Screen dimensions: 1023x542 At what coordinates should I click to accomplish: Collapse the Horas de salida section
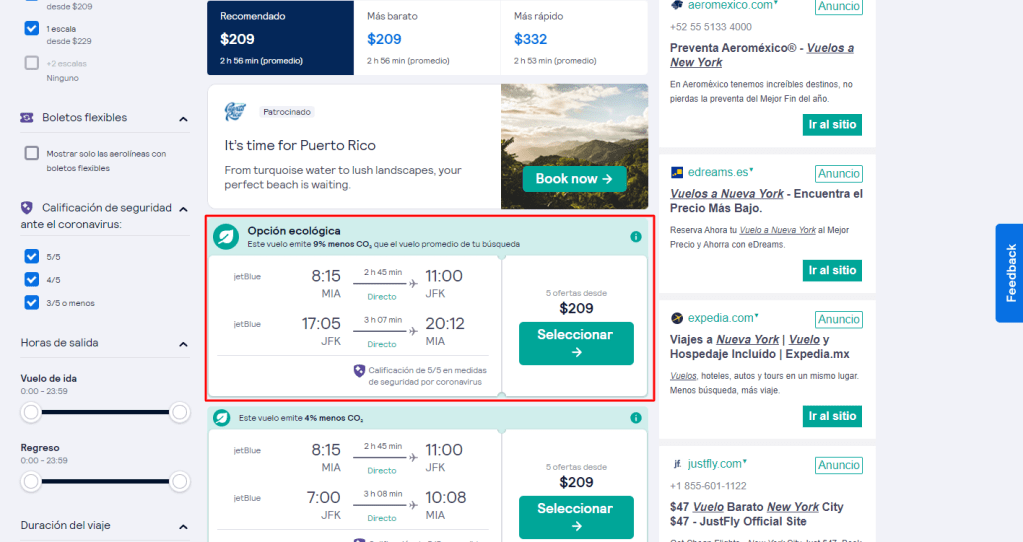point(183,344)
